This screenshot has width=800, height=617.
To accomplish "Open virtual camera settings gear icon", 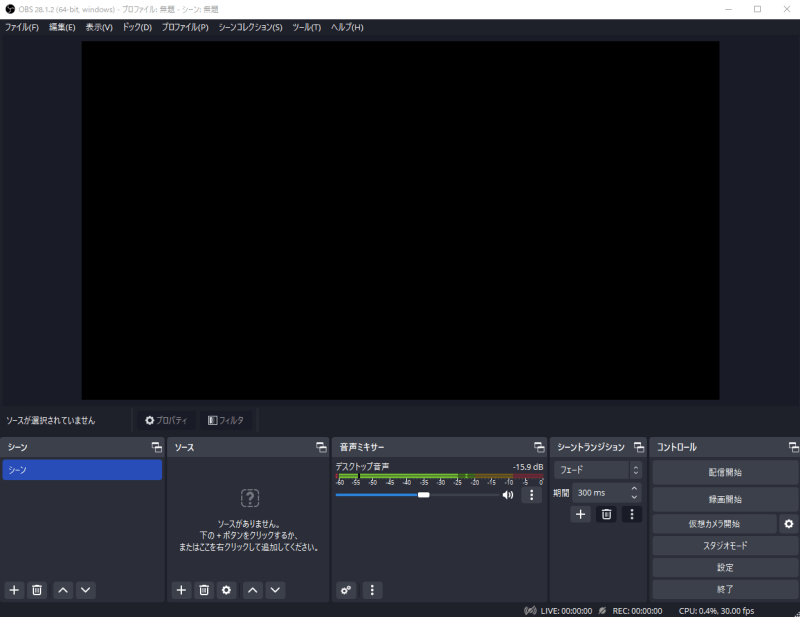I will tap(789, 524).
